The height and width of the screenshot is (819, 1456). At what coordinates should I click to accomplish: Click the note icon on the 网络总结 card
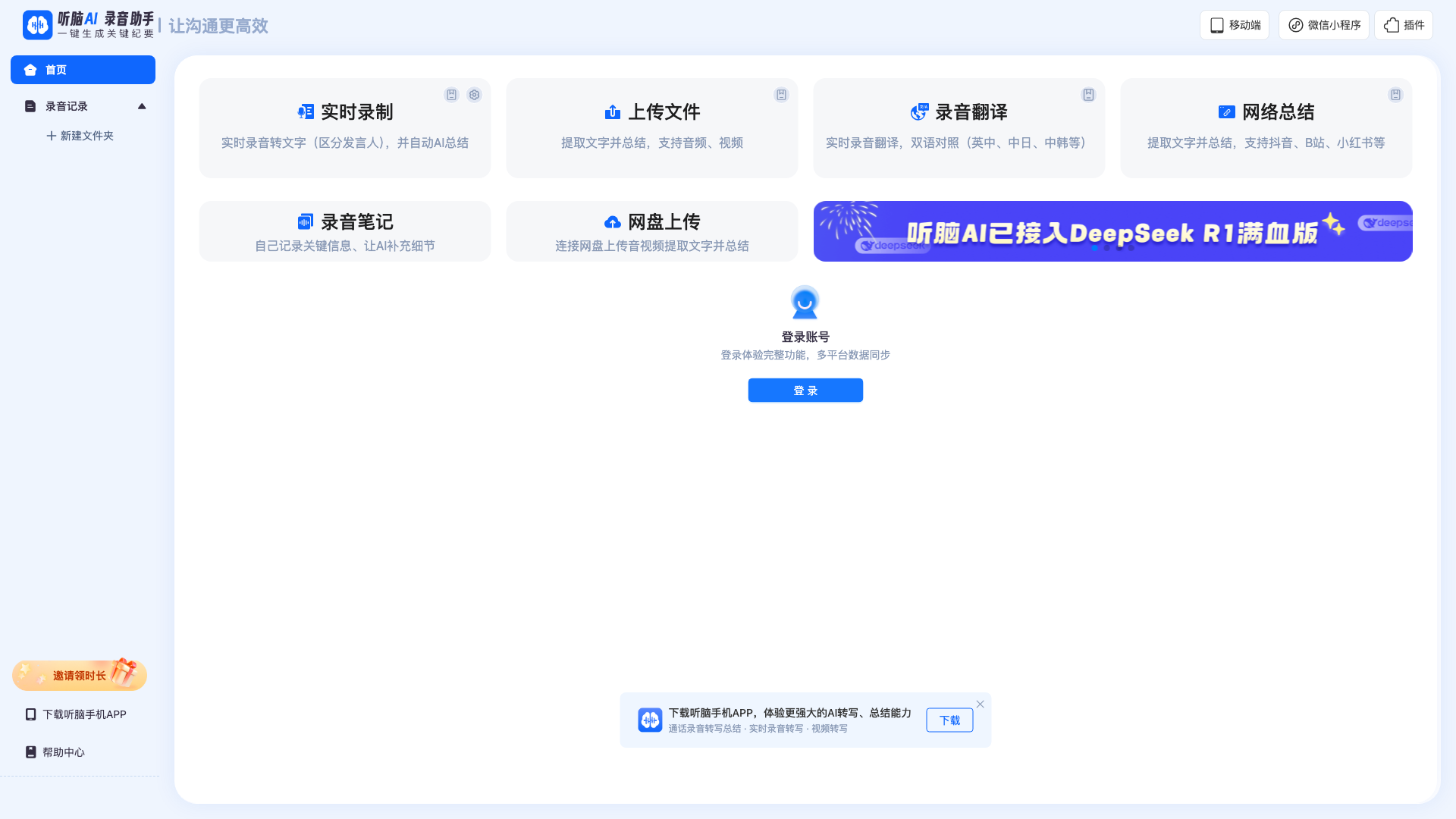(x=1395, y=95)
